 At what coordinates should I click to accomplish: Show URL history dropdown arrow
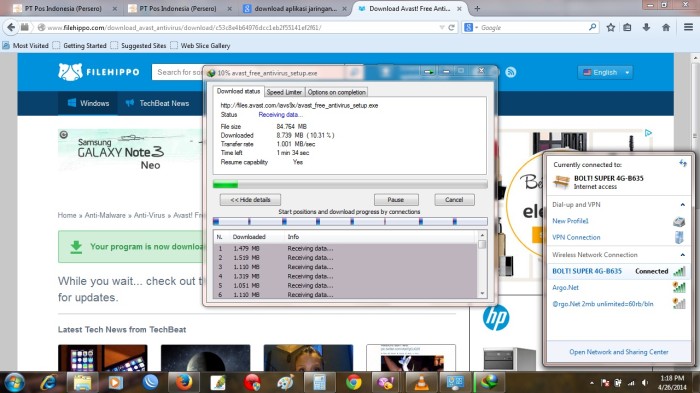click(442, 28)
